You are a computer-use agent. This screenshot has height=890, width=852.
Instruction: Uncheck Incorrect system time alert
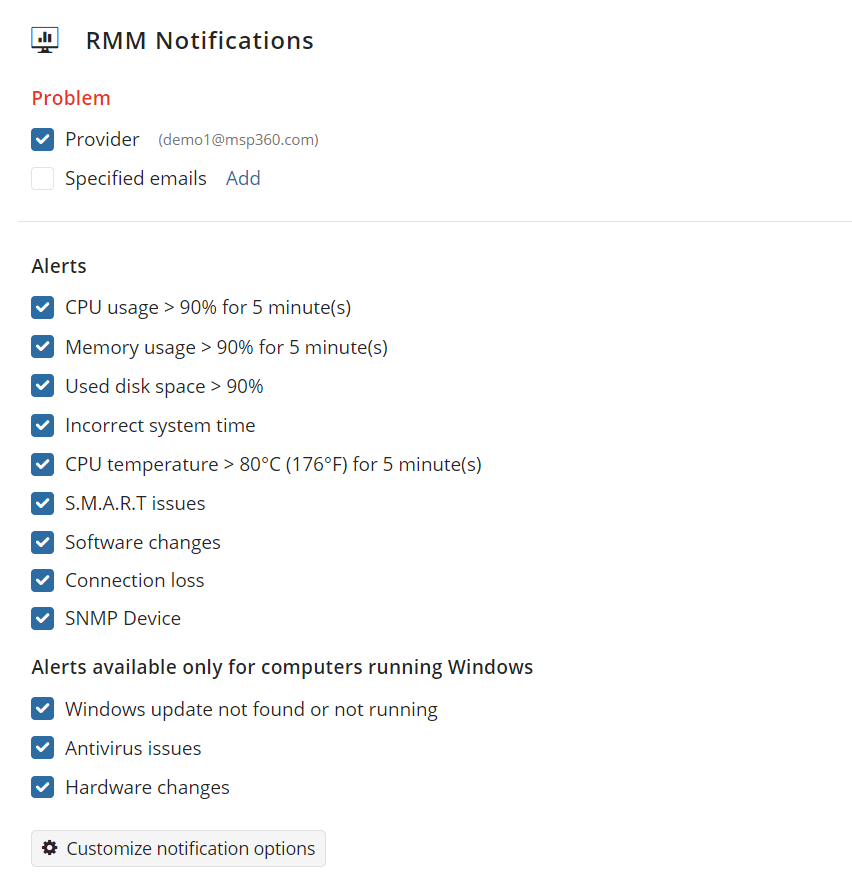pyautogui.click(x=43, y=425)
